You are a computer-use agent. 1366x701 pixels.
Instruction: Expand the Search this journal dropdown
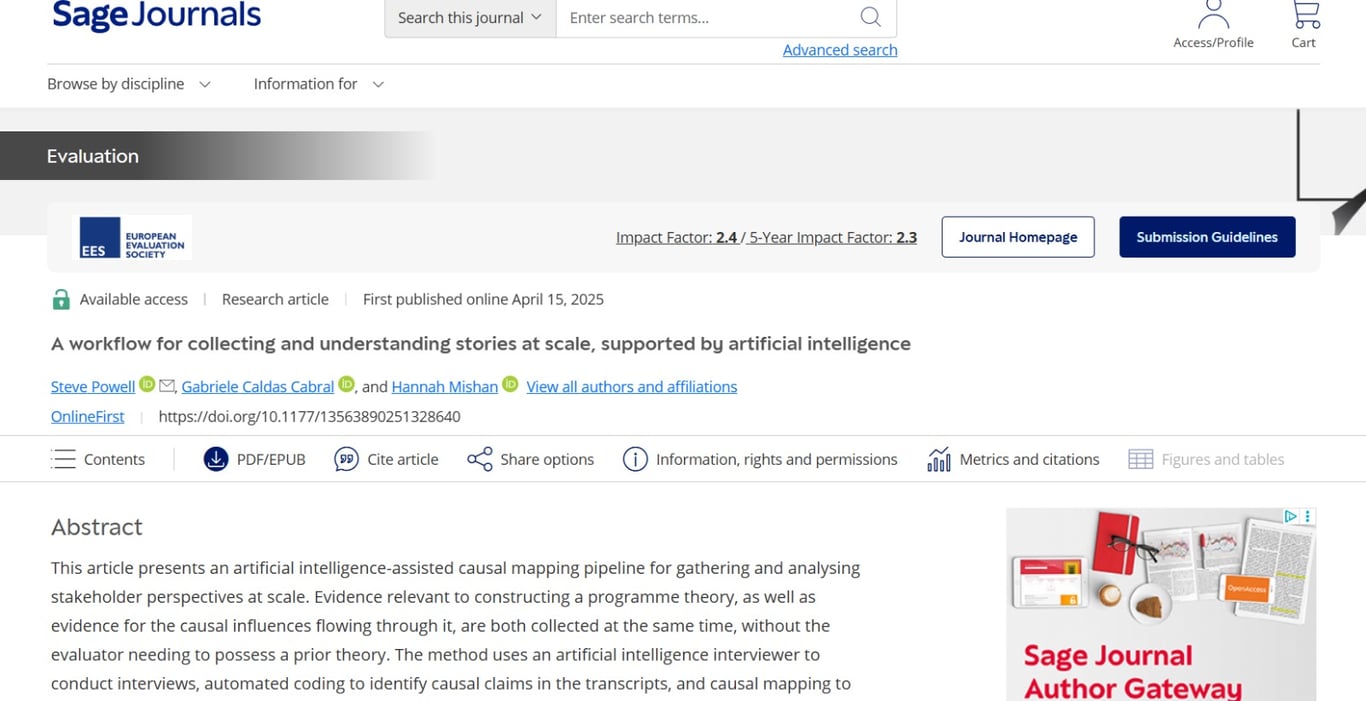coord(468,17)
